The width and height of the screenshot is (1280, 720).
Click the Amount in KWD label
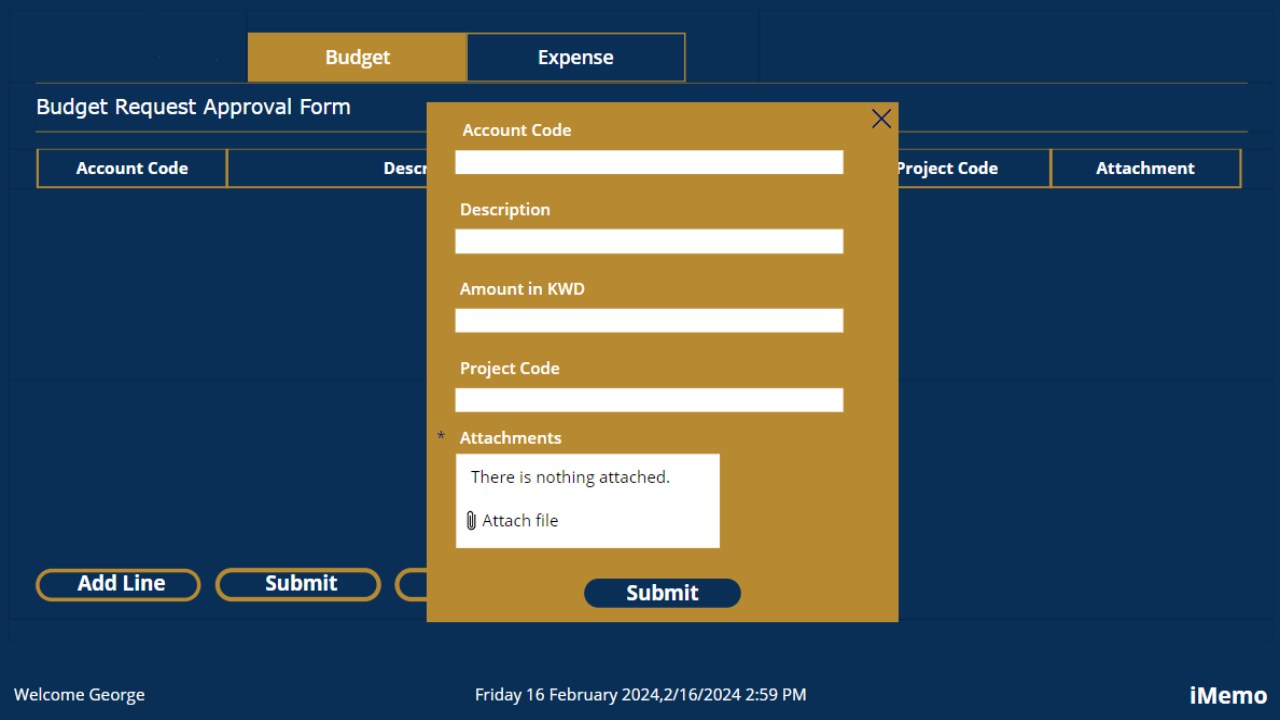coord(522,289)
